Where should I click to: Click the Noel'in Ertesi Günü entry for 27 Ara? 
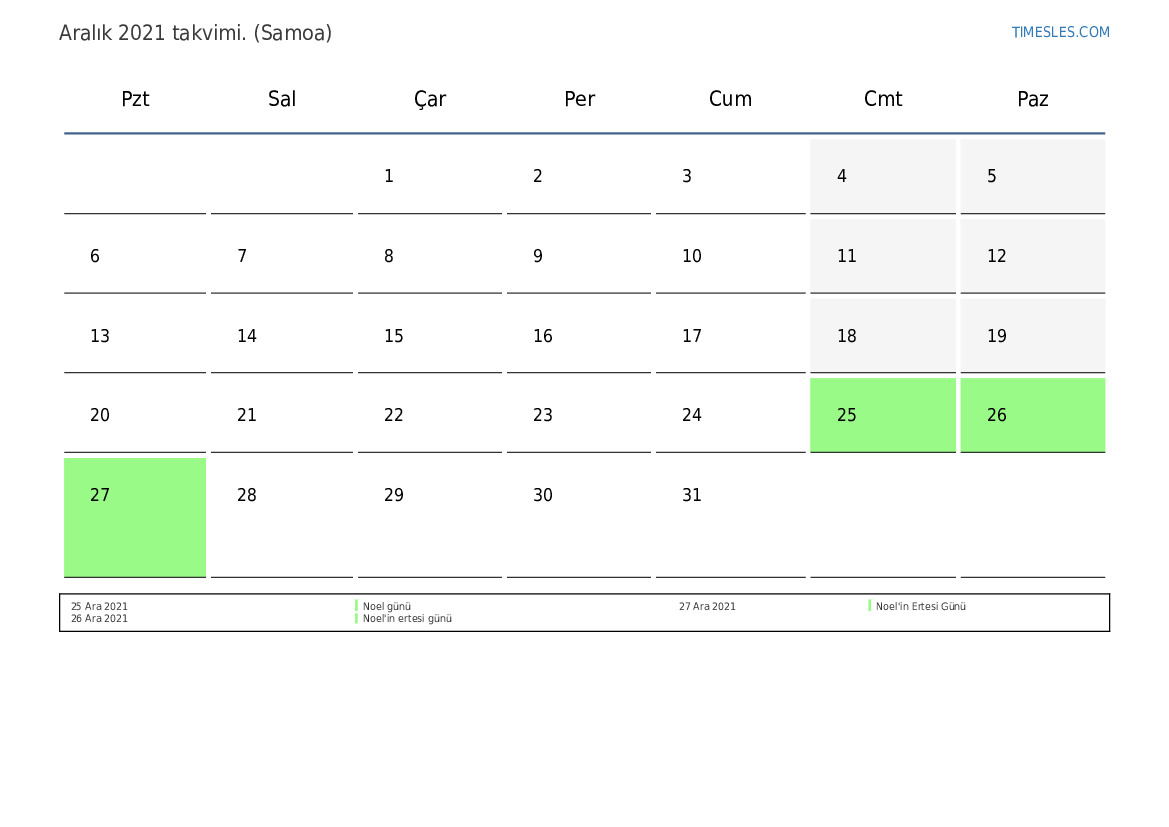click(920, 606)
